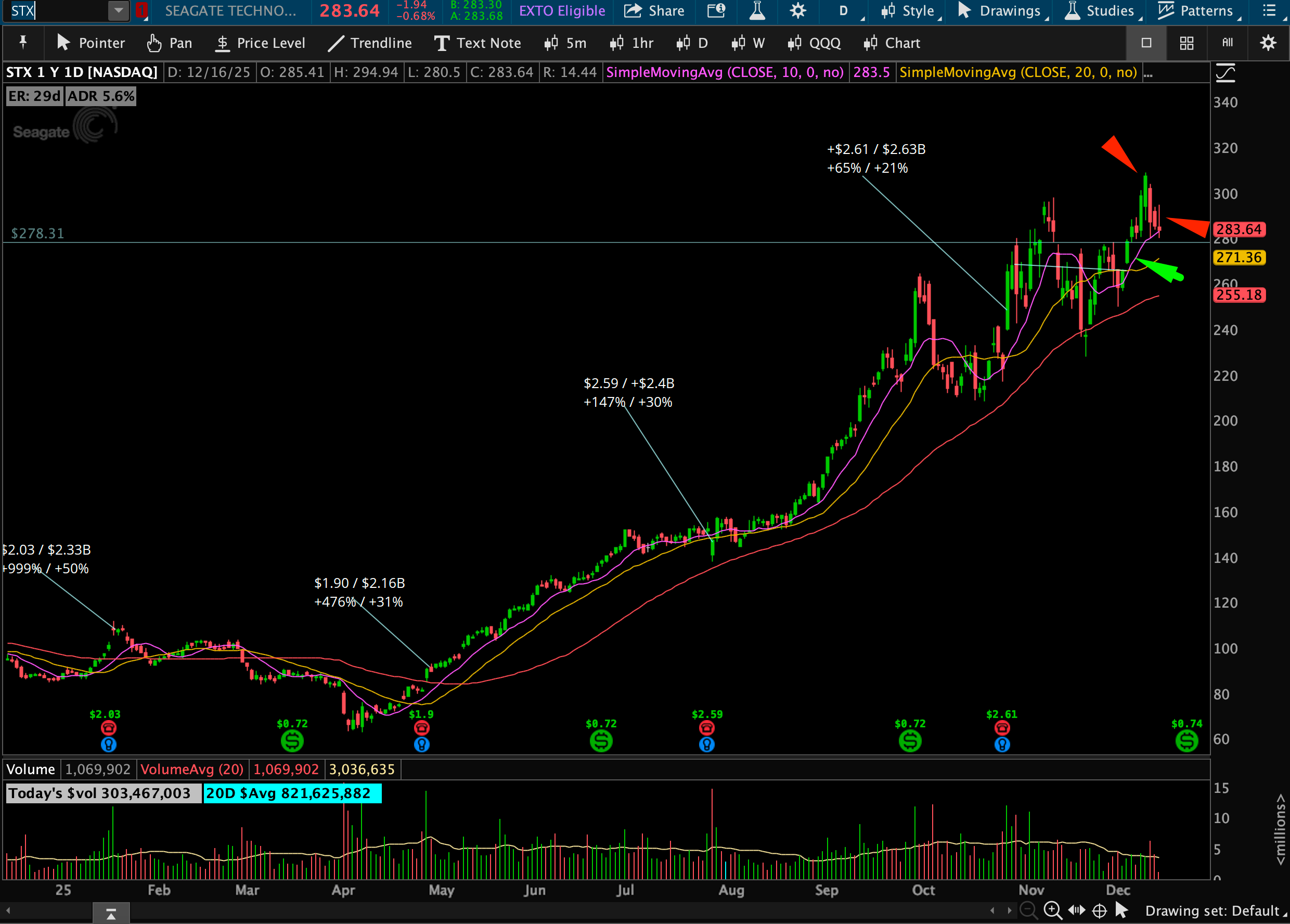
Task: Click the Text Note tool
Action: pyautogui.click(x=477, y=43)
